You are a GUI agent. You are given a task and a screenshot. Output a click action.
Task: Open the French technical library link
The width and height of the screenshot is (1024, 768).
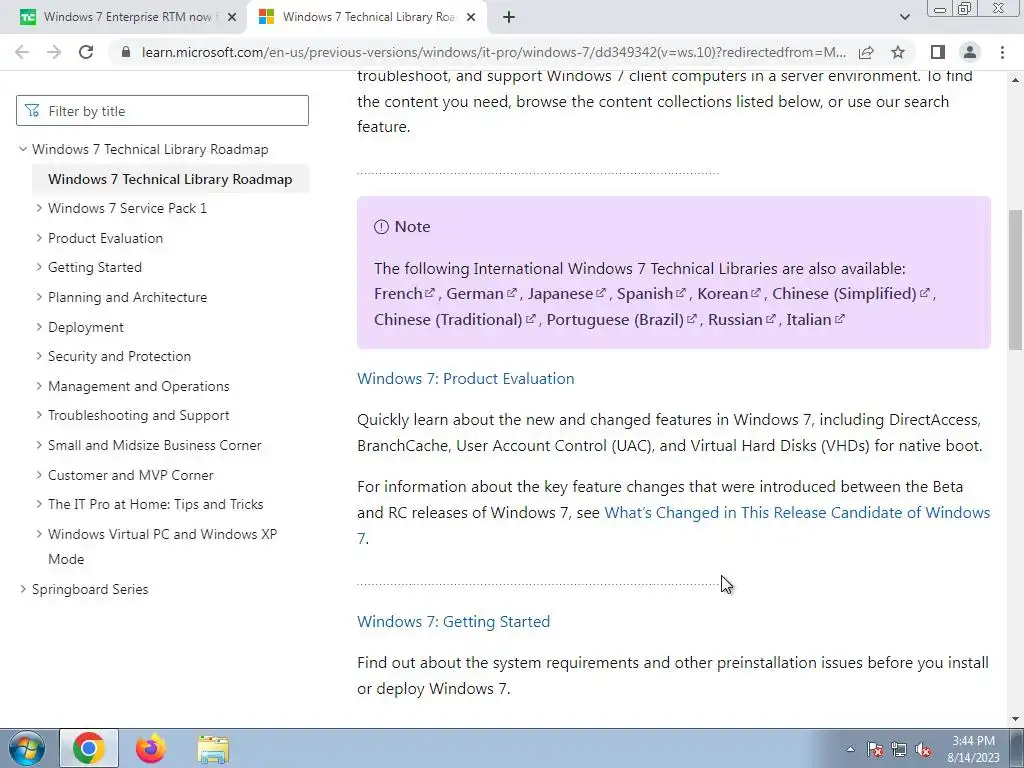(404, 294)
